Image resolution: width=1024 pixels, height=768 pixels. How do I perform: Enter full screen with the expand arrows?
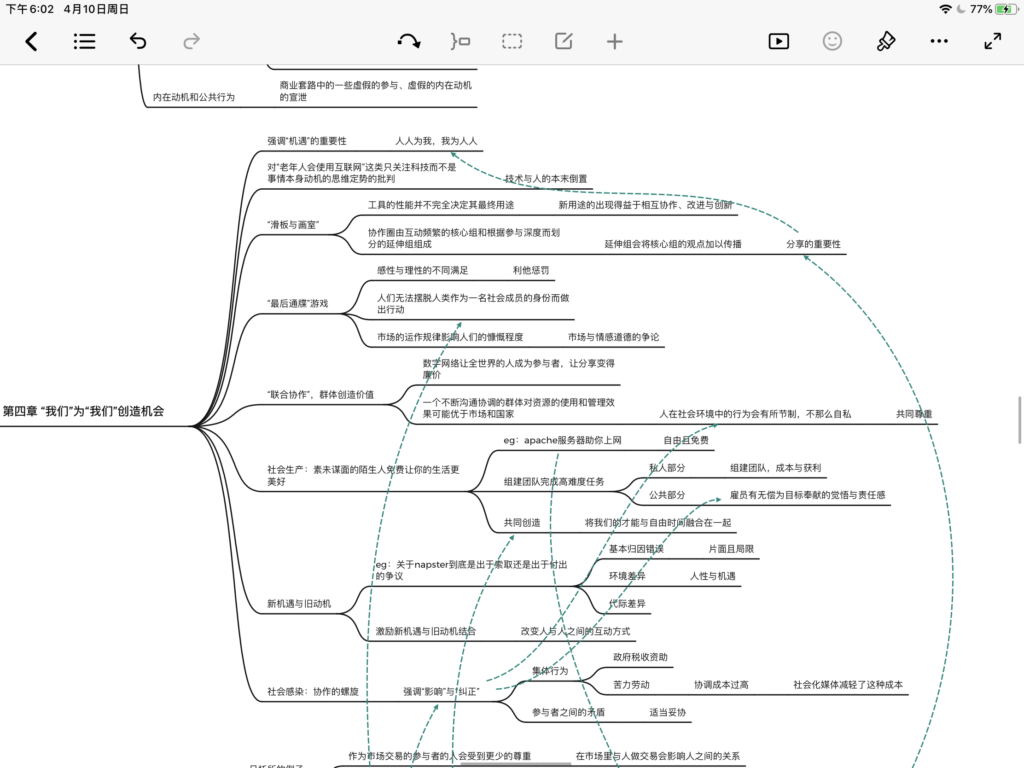click(x=993, y=42)
